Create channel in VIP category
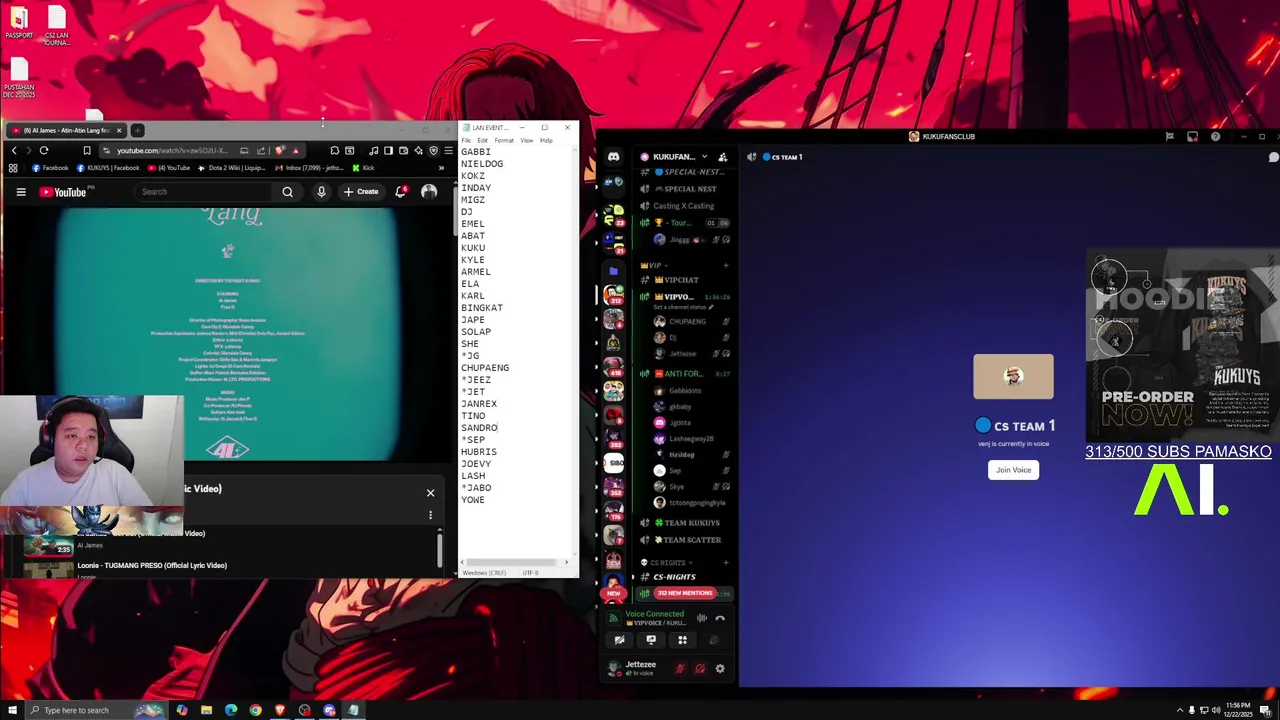This screenshot has width=1280, height=720. coord(726,265)
